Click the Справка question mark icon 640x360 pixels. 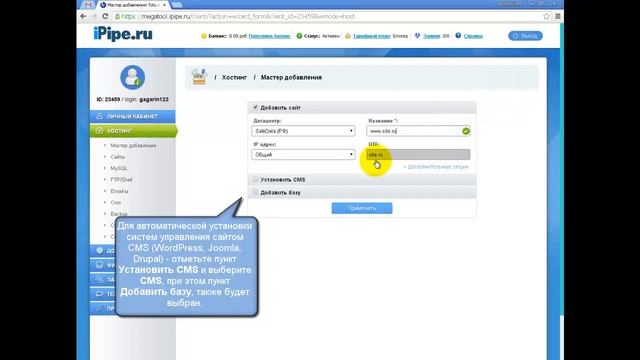pos(458,36)
